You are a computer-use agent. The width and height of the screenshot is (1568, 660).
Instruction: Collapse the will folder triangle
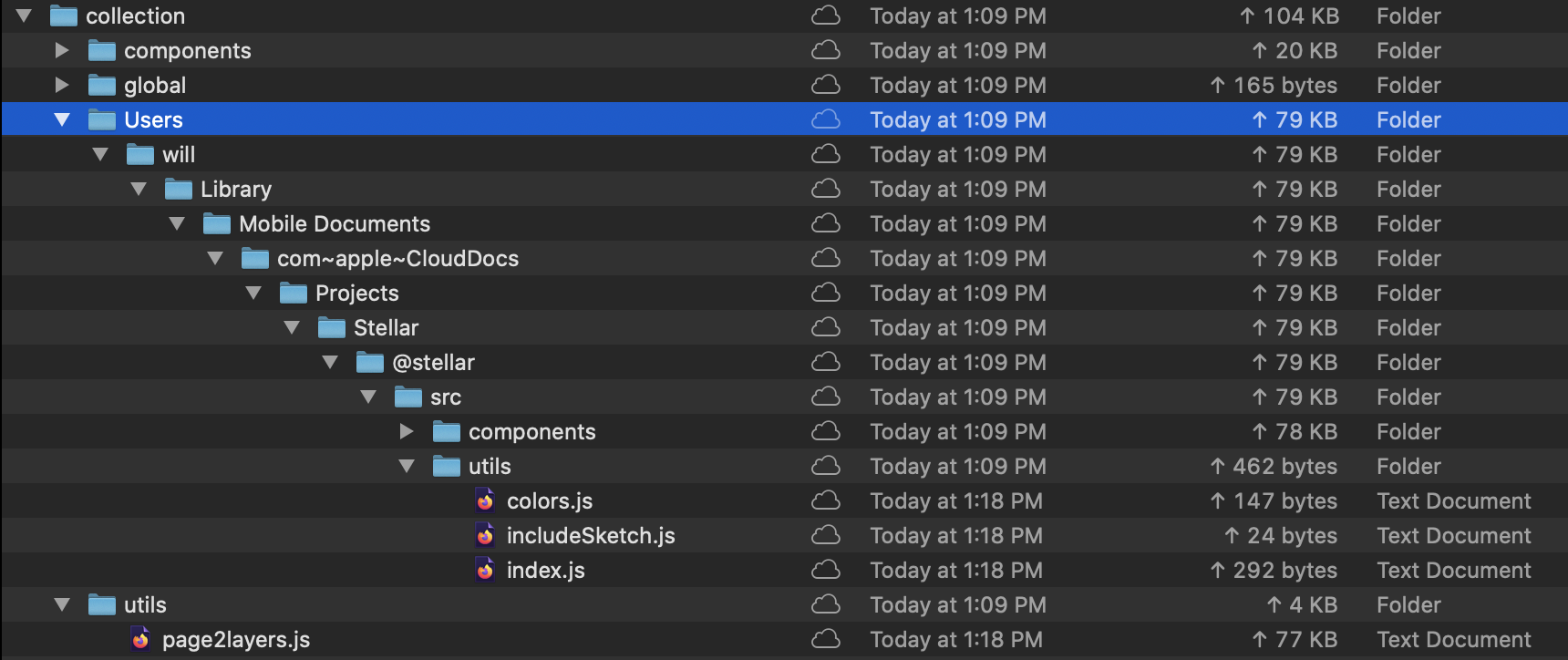[100, 154]
